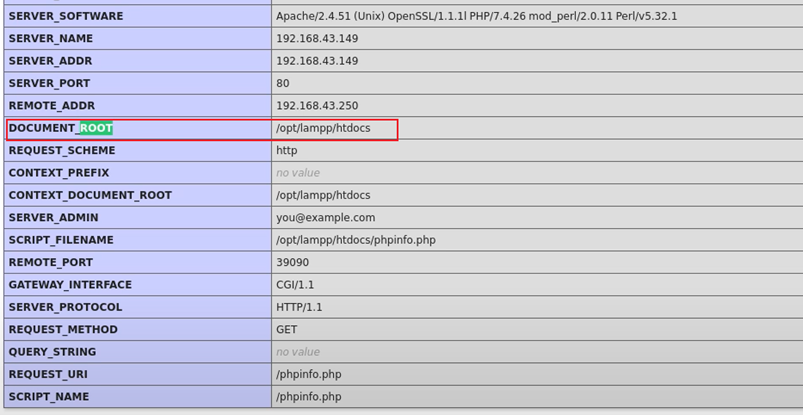This screenshot has height=415, width=803.
Task: Click the highlighted DOCUMENT_ROOT label
Action: [60, 128]
